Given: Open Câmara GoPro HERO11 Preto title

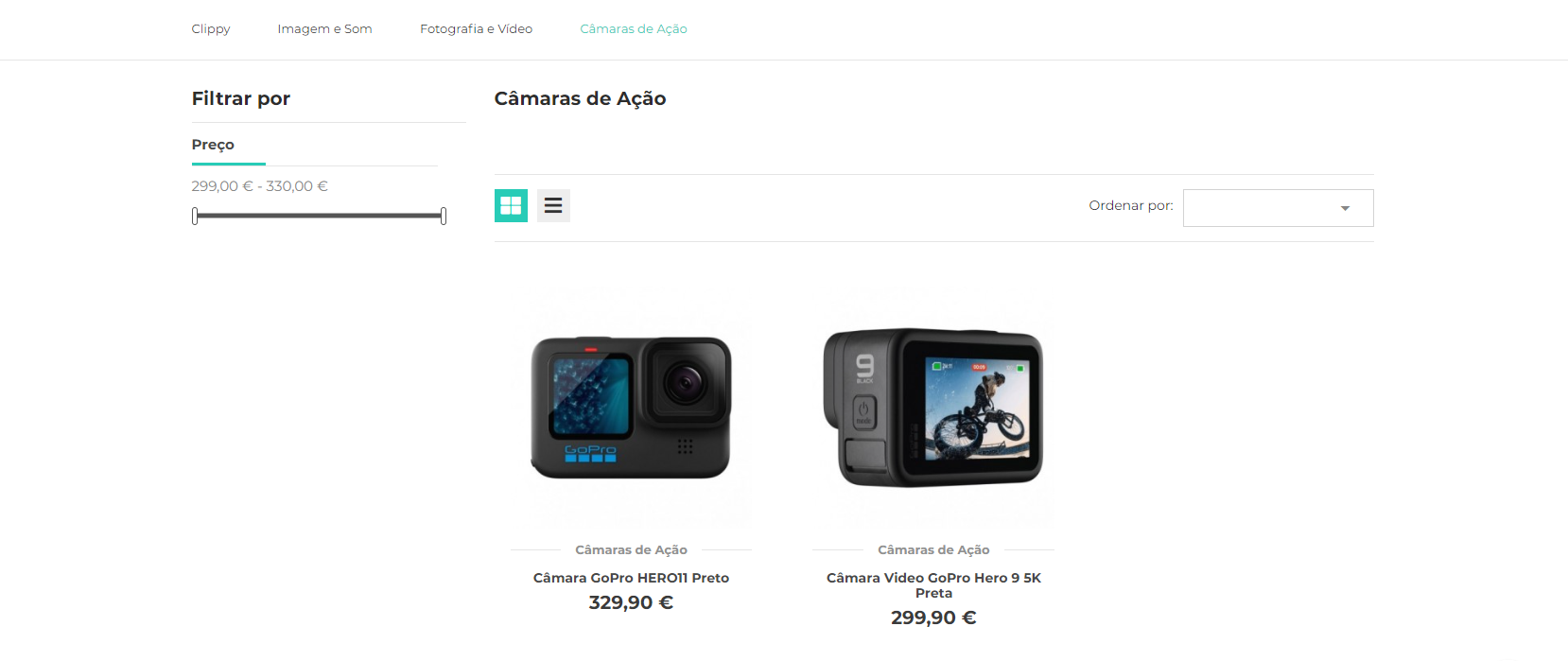Looking at the screenshot, I should (x=631, y=578).
